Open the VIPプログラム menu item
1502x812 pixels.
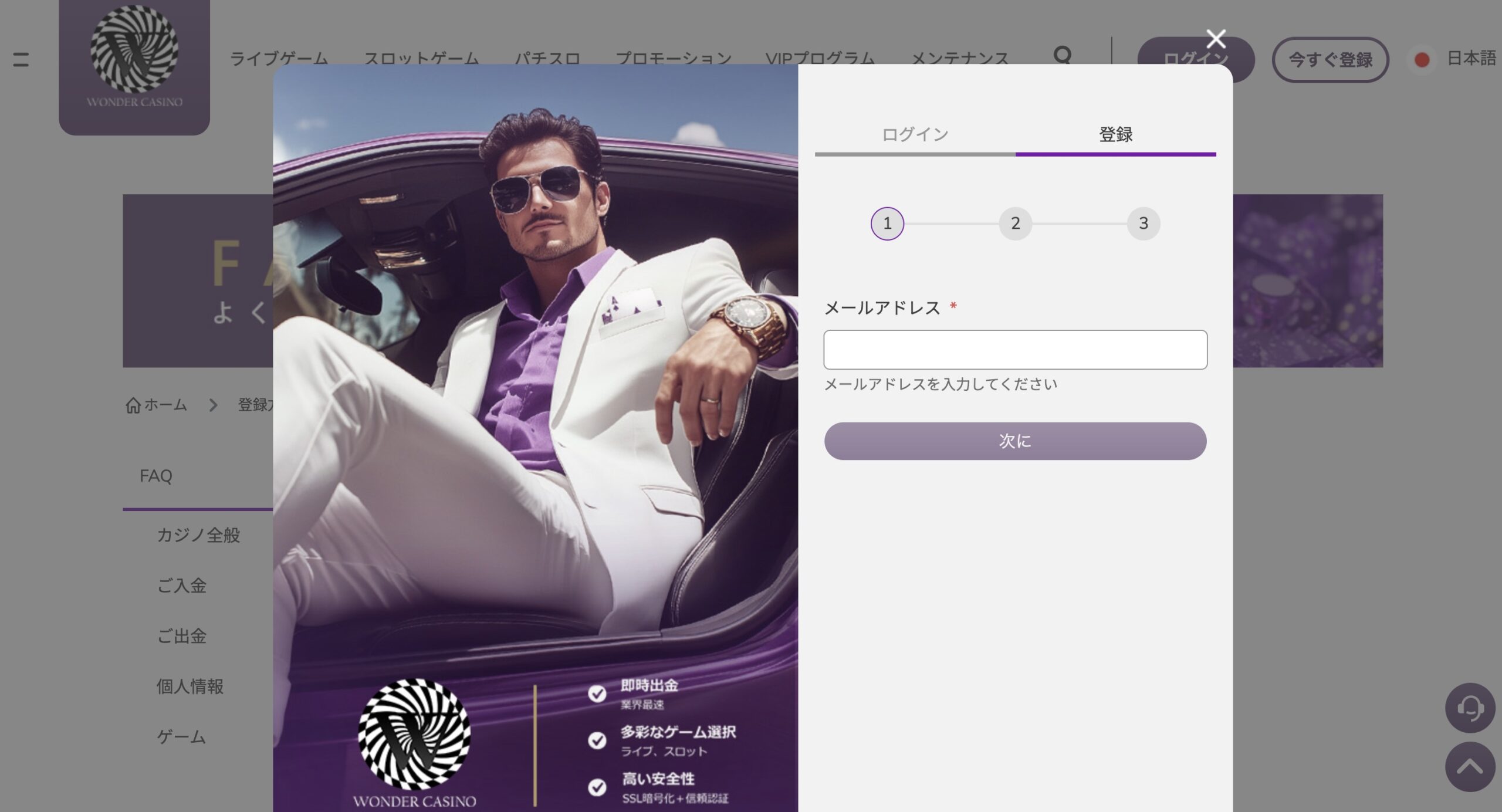click(x=820, y=59)
